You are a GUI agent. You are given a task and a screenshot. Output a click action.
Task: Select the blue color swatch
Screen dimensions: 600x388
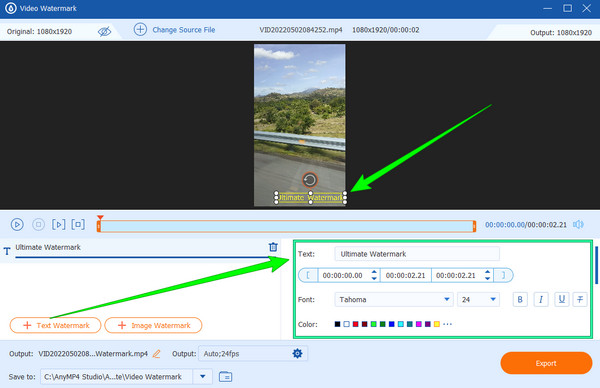pos(391,324)
